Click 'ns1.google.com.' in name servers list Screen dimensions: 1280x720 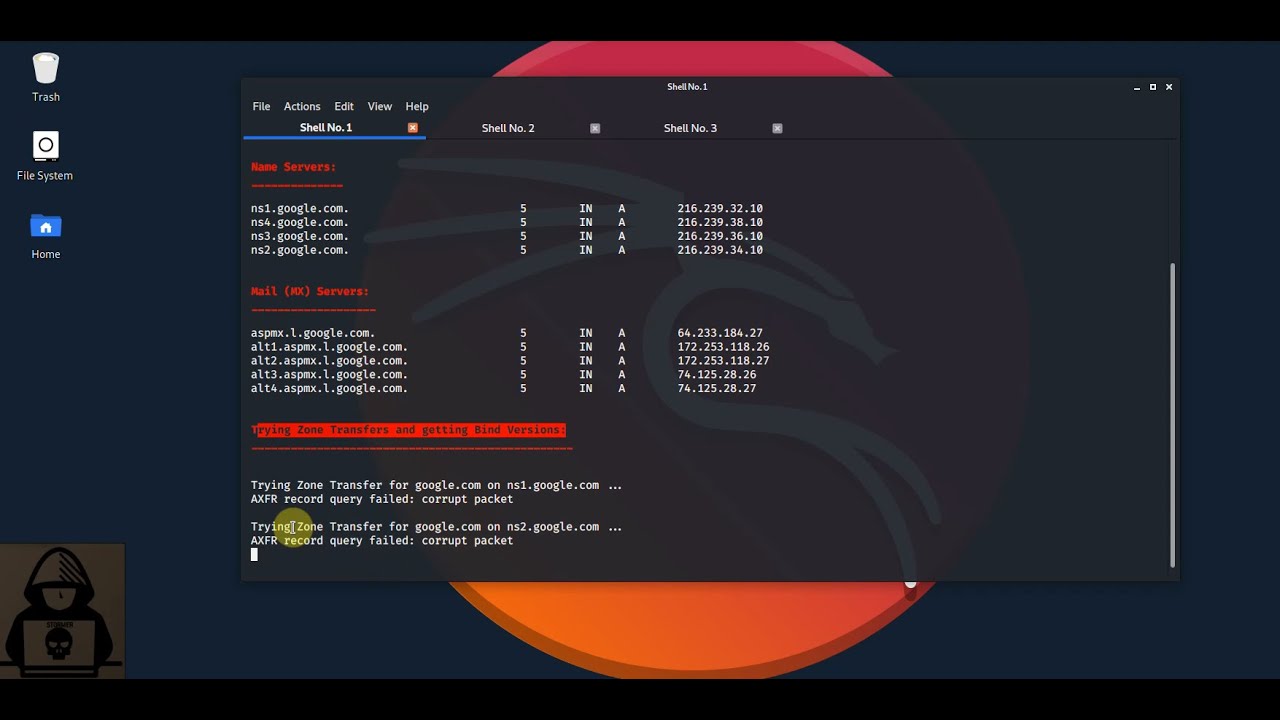(299, 208)
